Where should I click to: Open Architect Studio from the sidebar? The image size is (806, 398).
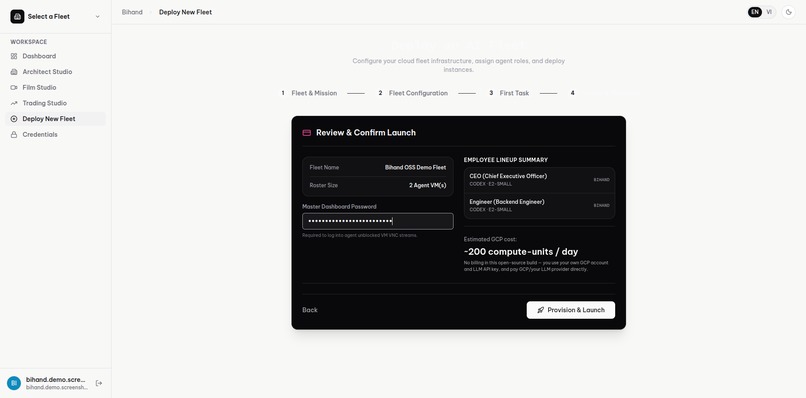tap(56, 72)
